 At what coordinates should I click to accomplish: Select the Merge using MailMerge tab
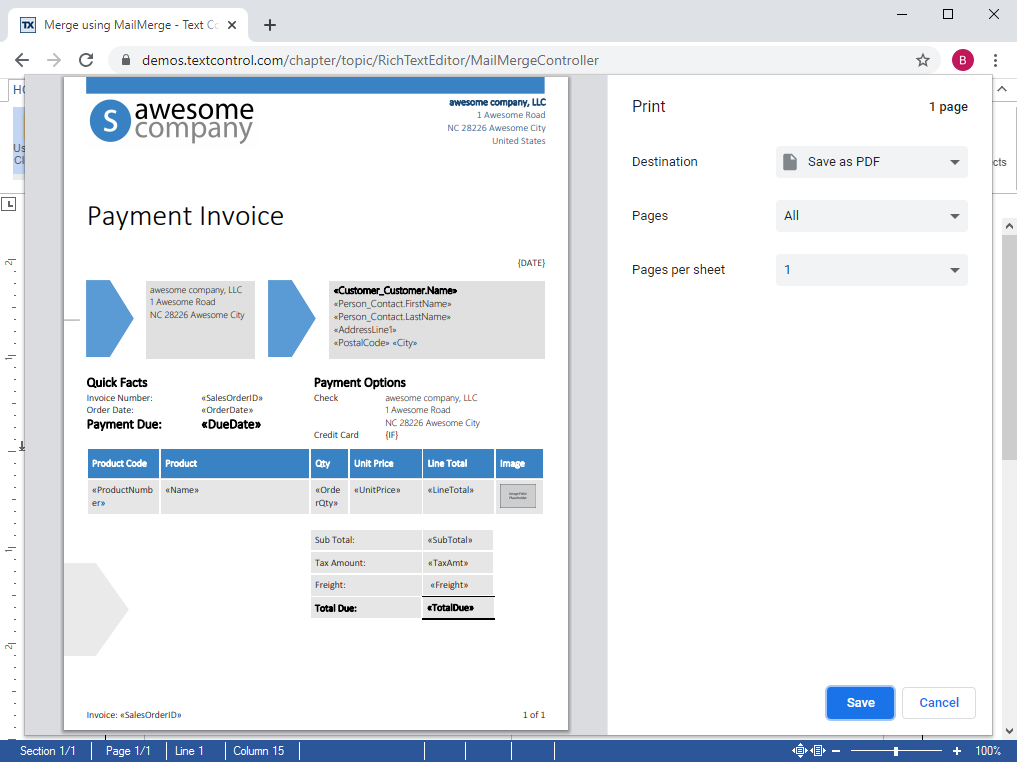tap(120, 25)
